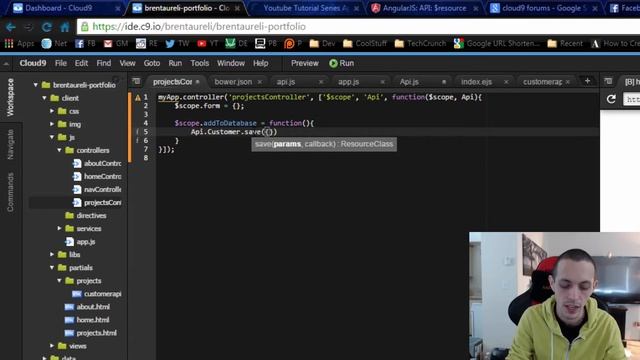
Task: Close the bower.json editor tab
Action: (260, 82)
